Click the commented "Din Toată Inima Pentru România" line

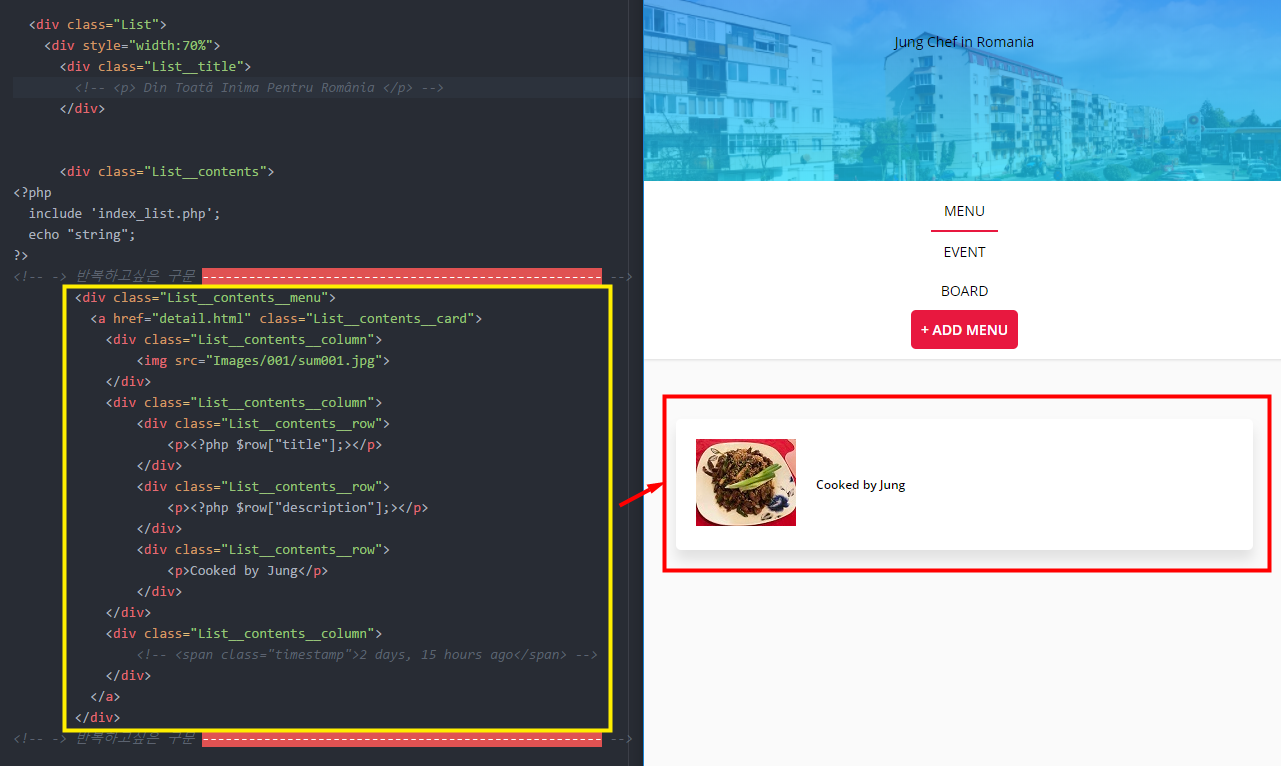point(260,87)
